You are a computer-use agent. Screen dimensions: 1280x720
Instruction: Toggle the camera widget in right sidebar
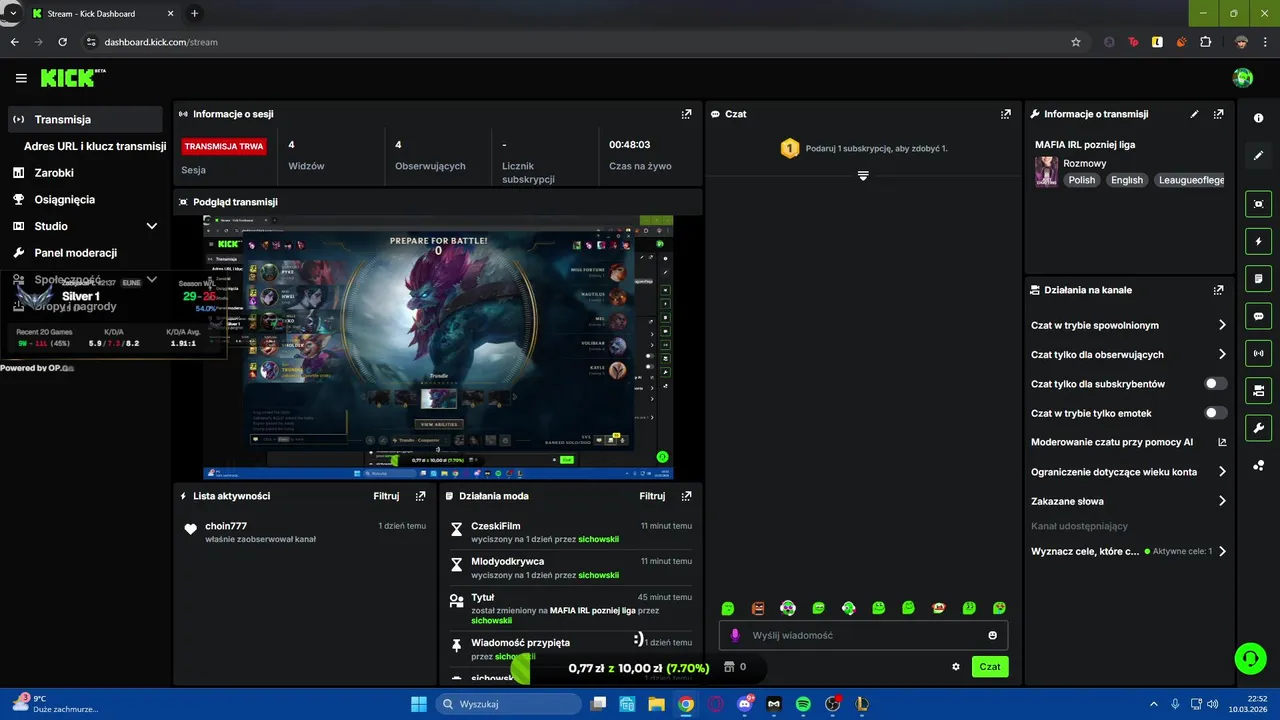[x=1258, y=390]
